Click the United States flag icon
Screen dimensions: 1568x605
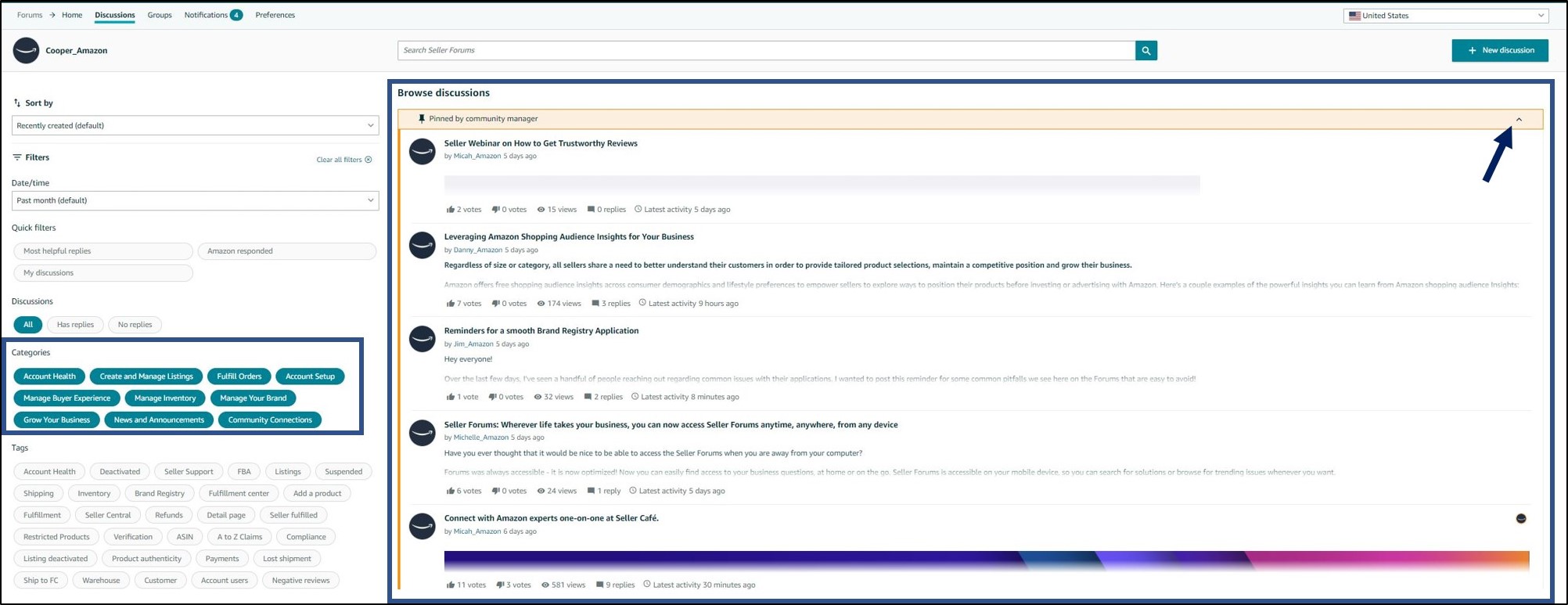pyautogui.click(x=1354, y=16)
